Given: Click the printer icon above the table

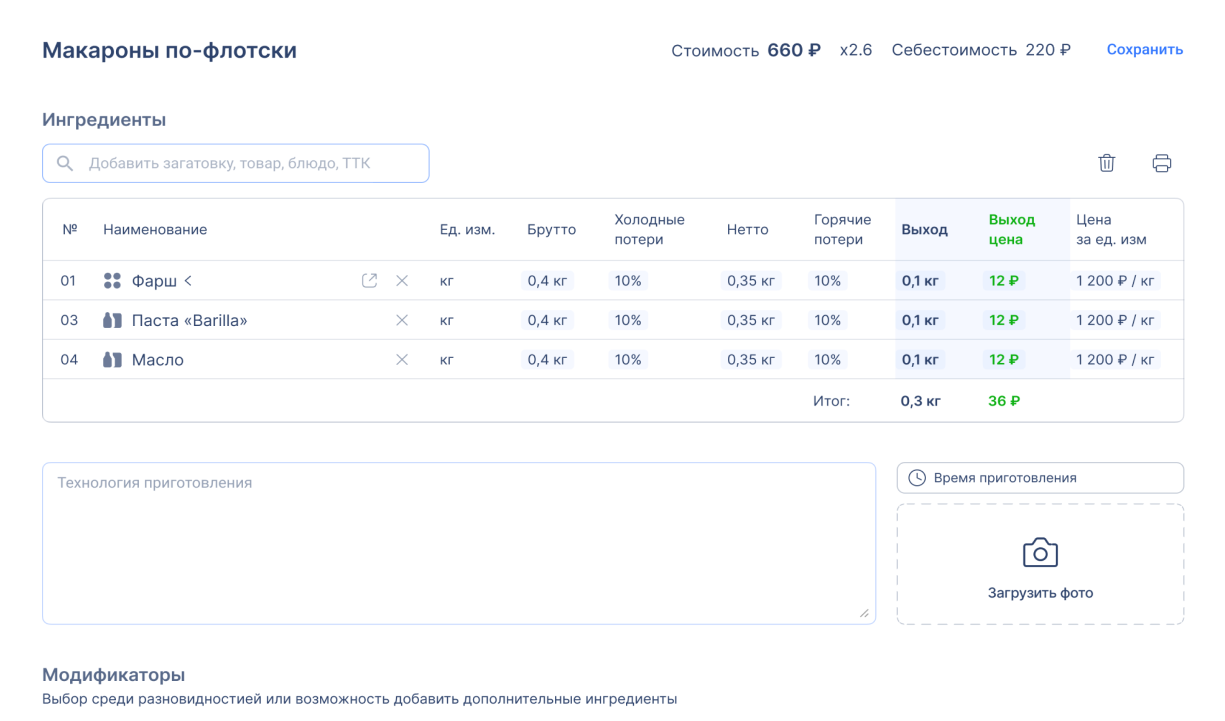Looking at the screenshot, I should (1161, 163).
